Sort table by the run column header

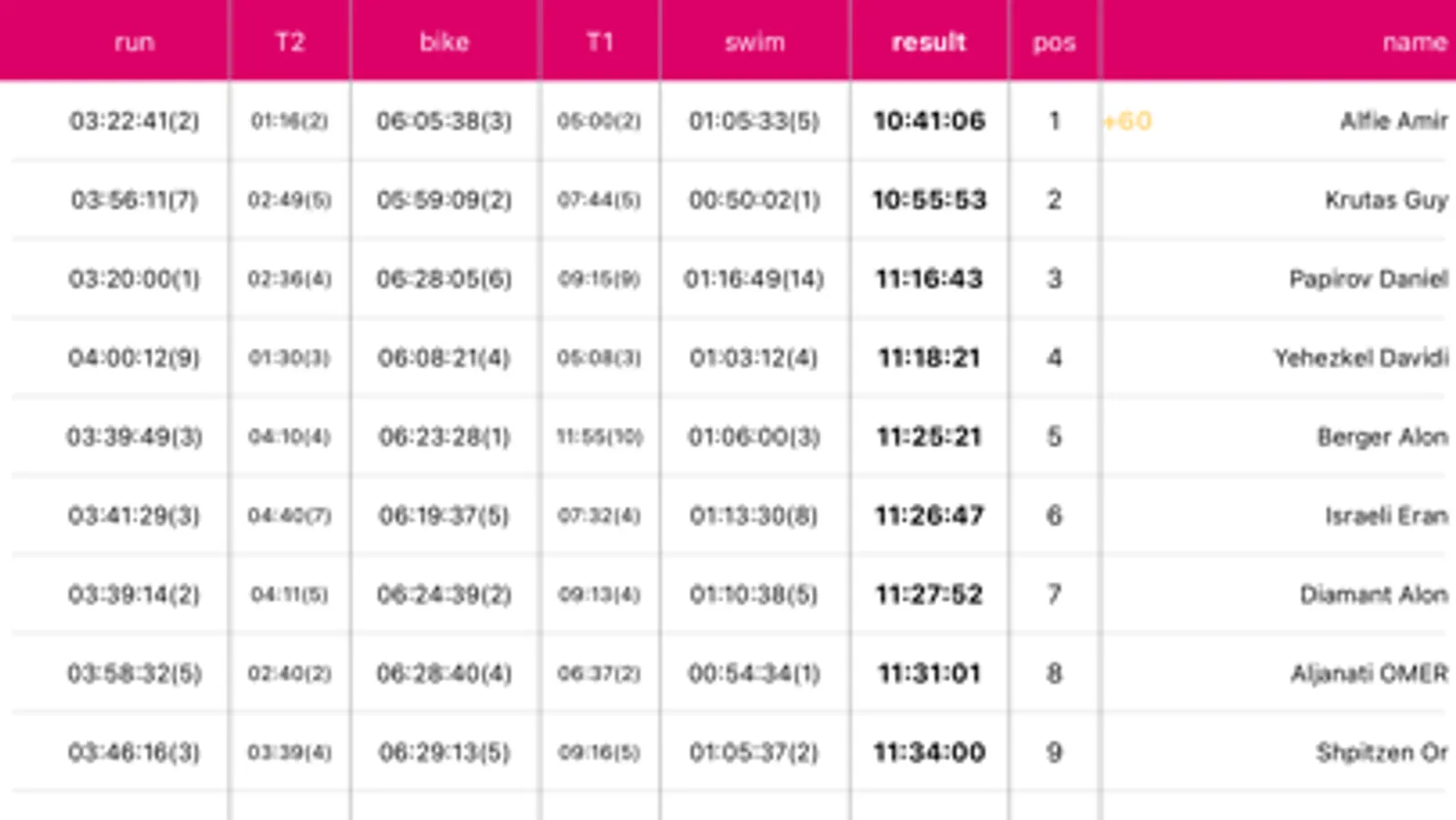click(x=134, y=42)
